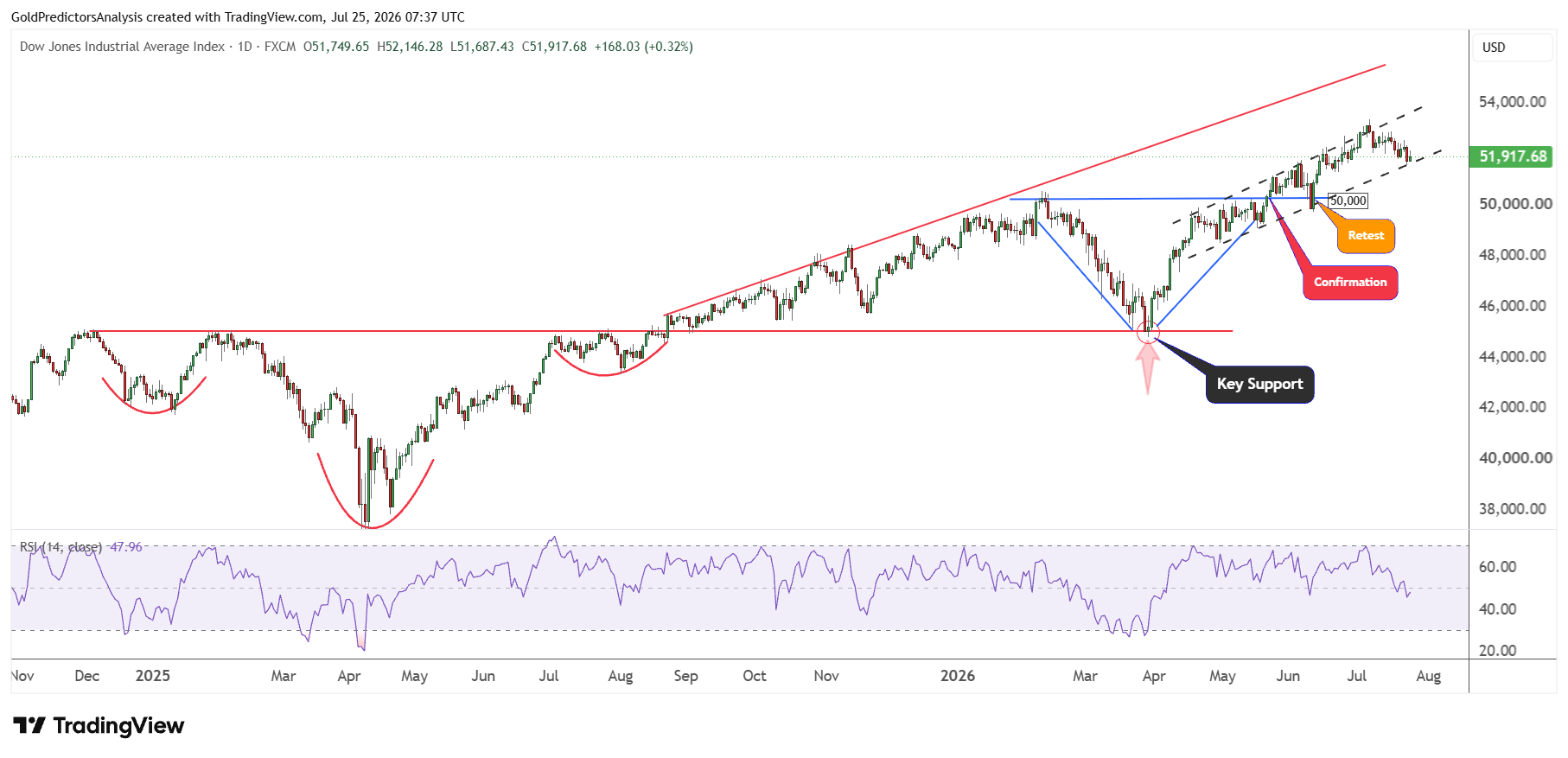Click the RSI value 47.96
Image resolution: width=1568 pixels, height=758 pixels.
pyautogui.click(x=126, y=547)
